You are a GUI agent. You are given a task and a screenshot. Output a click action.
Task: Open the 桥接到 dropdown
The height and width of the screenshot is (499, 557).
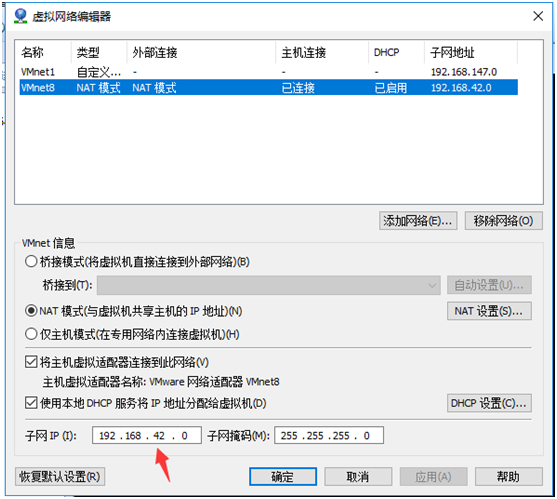(269, 285)
